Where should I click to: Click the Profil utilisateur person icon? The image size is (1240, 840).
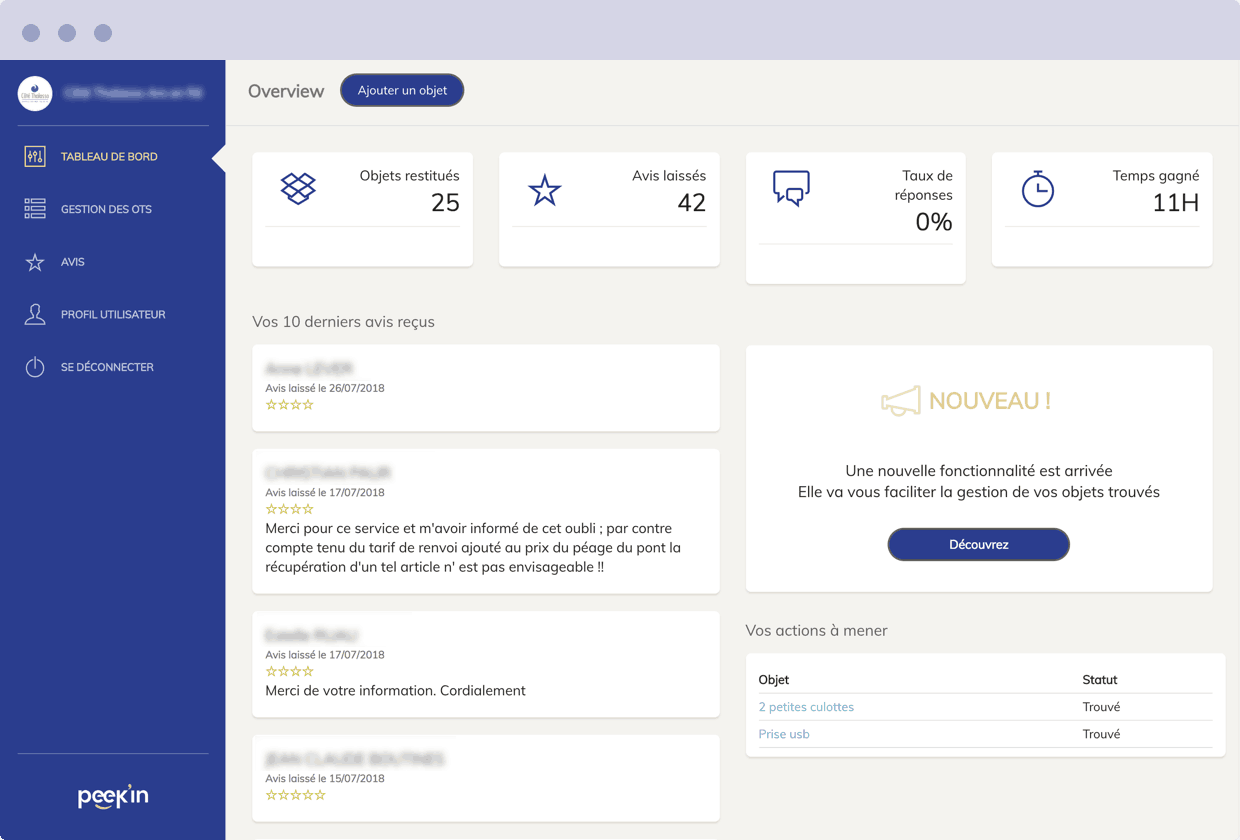(x=35, y=314)
